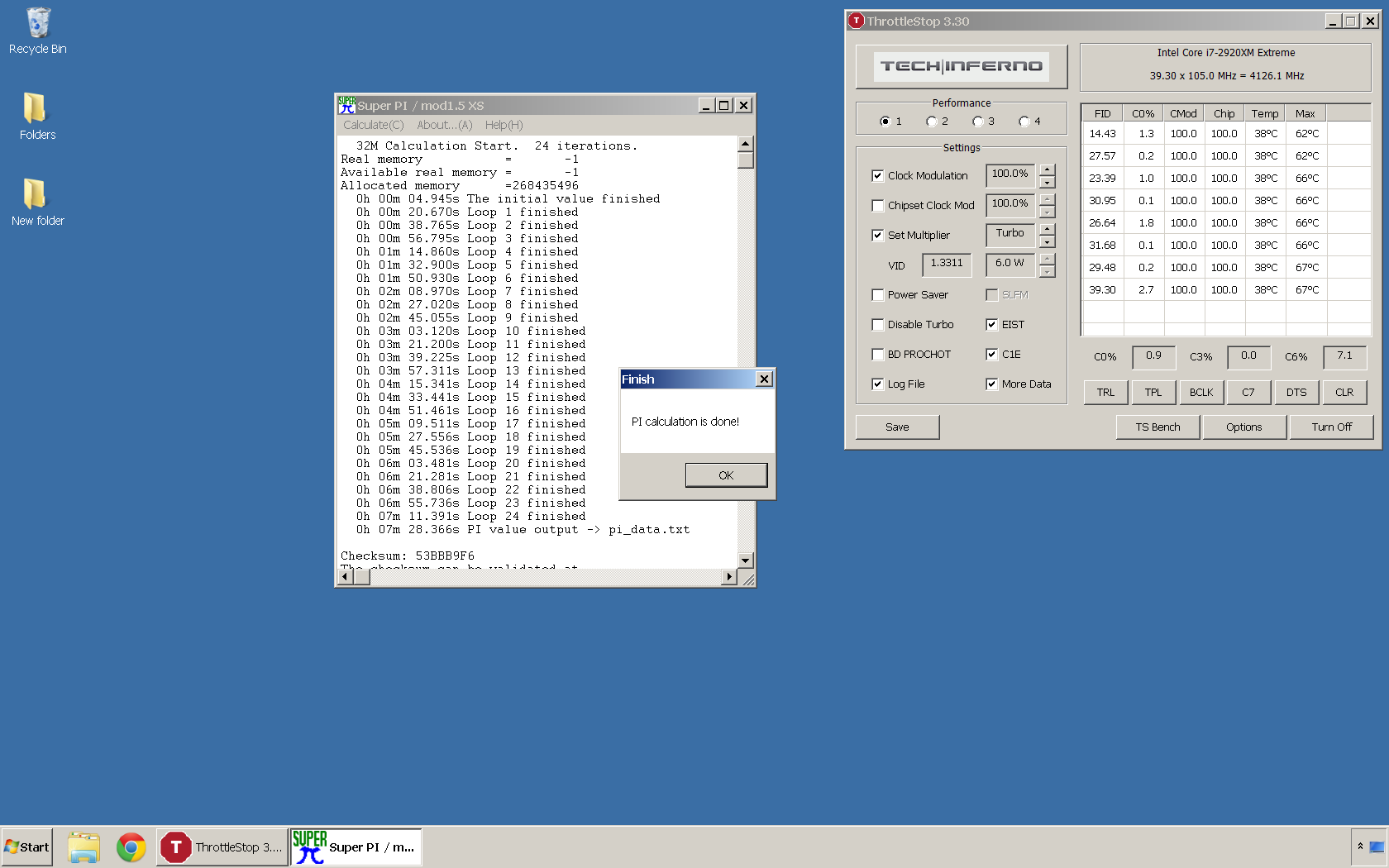Viewport: 1389px width, 868px height.
Task: Toggle the Clock Modulation checkbox
Action: coord(877,175)
